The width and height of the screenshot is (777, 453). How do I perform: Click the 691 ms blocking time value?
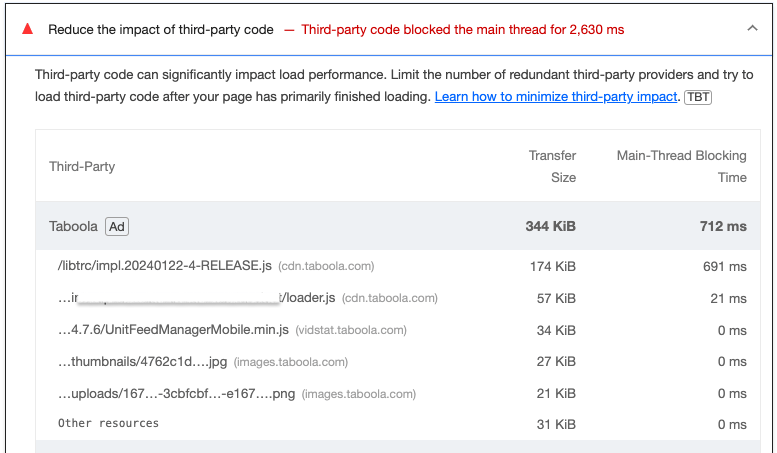pos(724,266)
